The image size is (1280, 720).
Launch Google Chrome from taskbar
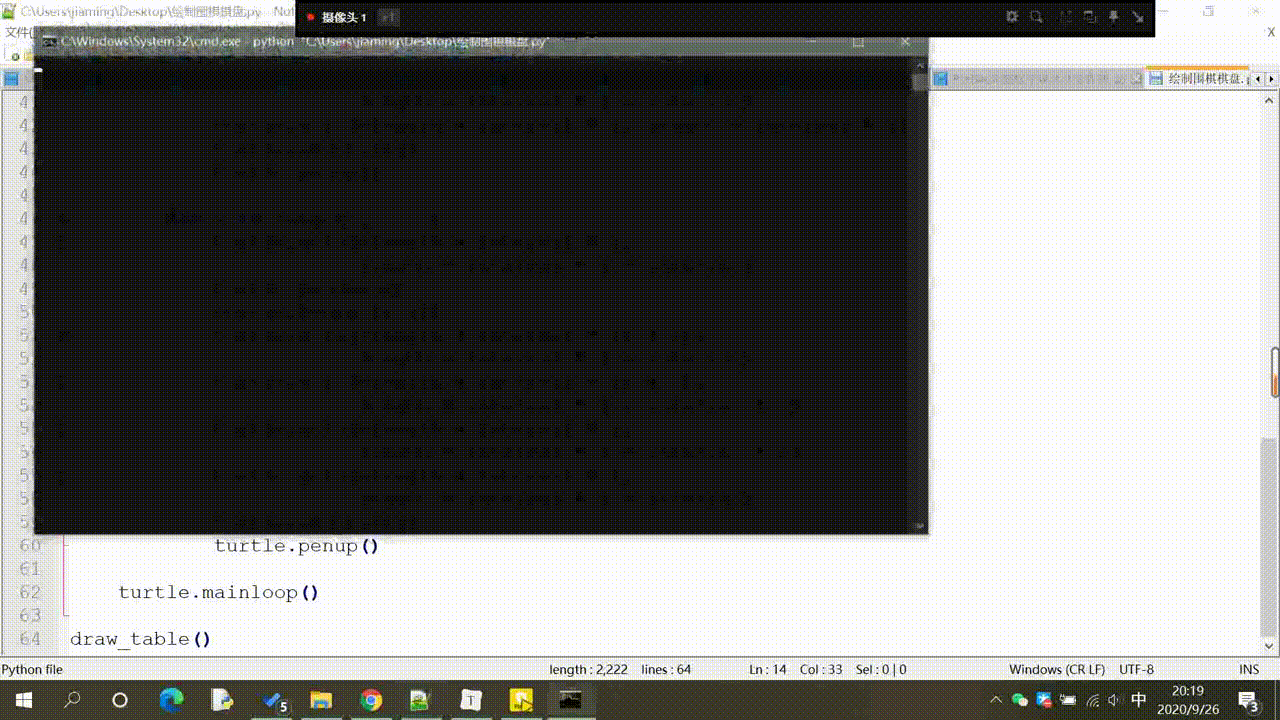(x=371, y=700)
